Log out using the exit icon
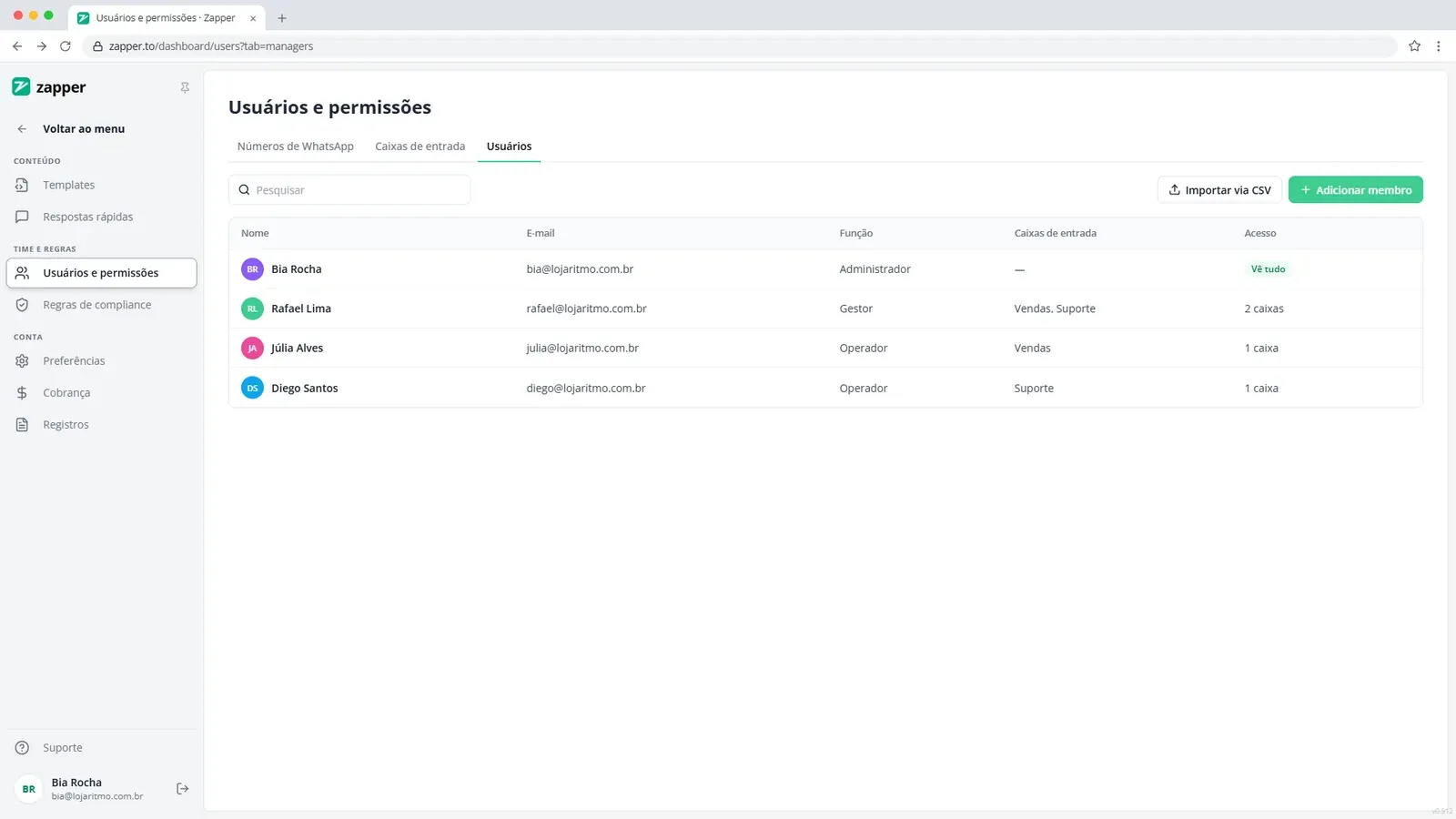 tap(182, 789)
